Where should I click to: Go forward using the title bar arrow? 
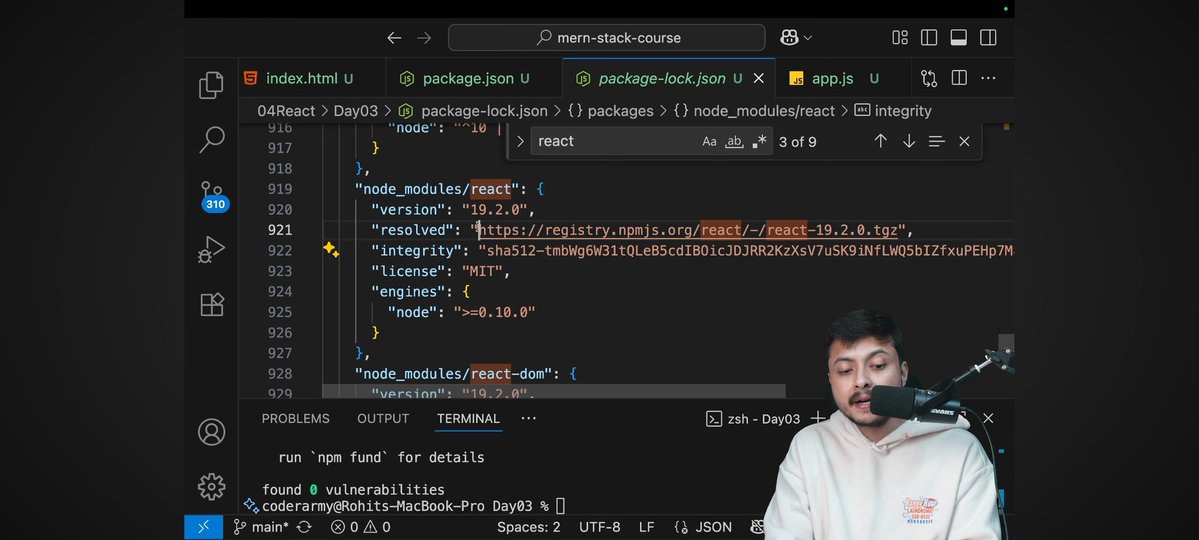[424, 37]
